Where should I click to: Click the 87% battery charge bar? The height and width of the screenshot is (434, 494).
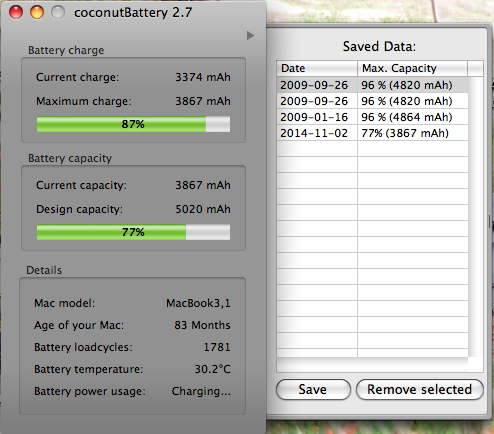click(133, 124)
